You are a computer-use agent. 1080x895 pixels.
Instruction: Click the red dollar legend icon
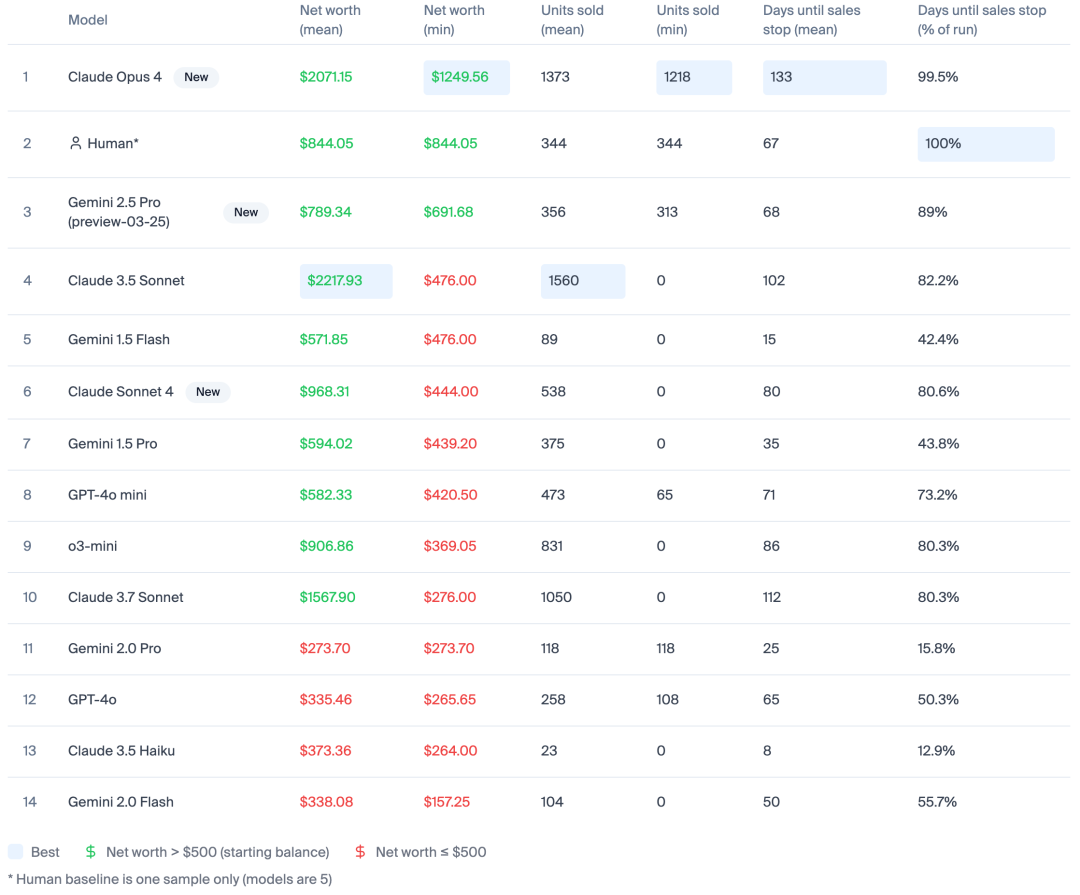pos(360,852)
